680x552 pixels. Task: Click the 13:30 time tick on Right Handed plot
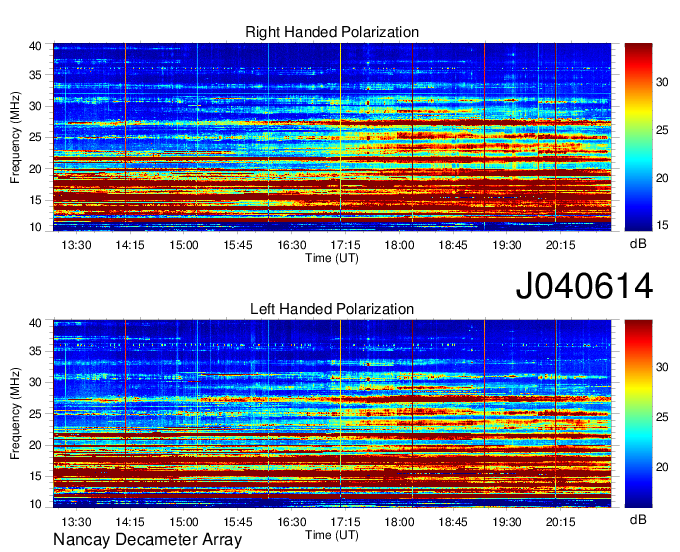coord(76,245)
